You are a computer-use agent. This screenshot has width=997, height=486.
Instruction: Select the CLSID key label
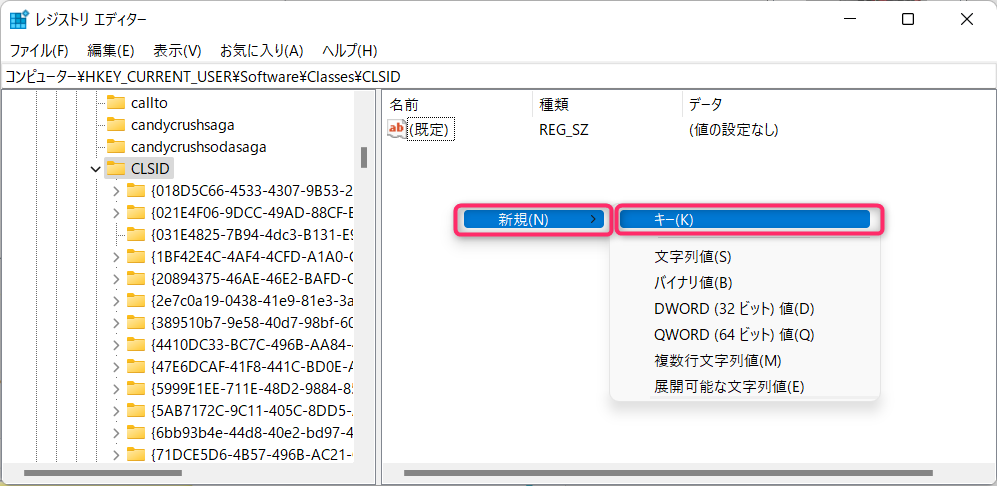[x=150, y=169]
